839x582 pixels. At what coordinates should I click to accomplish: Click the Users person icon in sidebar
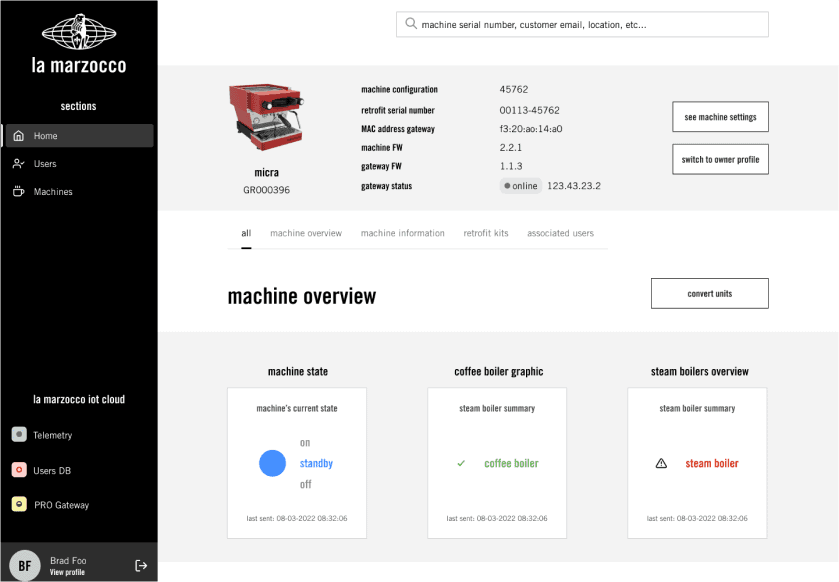(x=19, y=164)
